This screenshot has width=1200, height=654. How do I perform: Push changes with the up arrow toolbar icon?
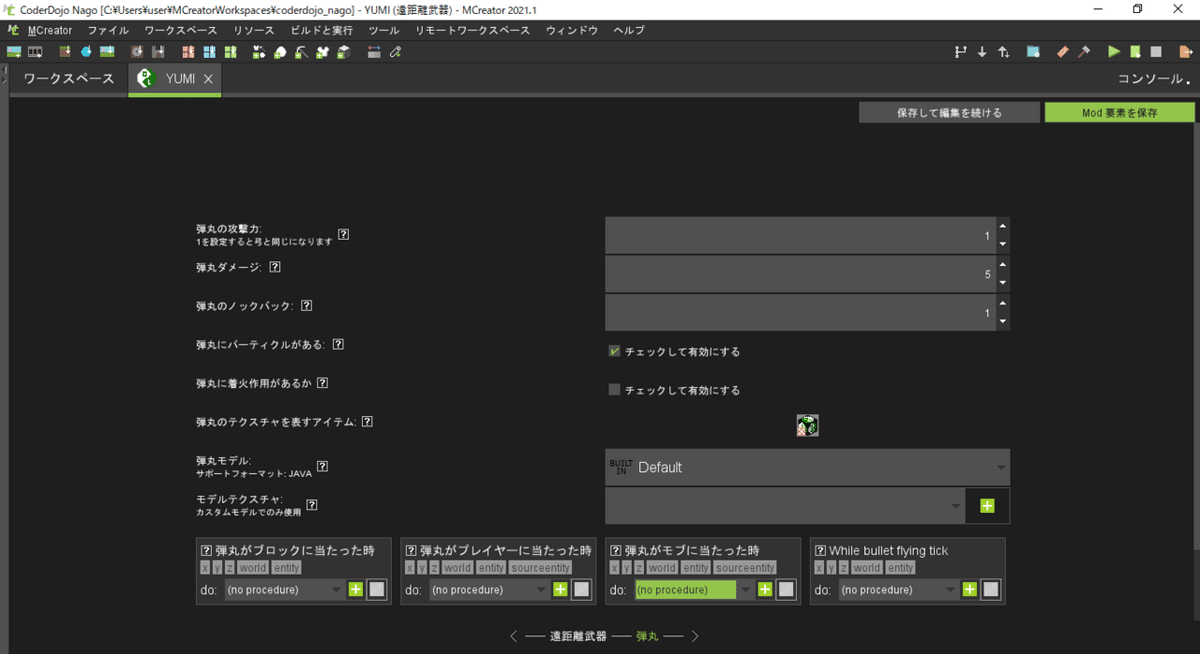pos(1001,51)
